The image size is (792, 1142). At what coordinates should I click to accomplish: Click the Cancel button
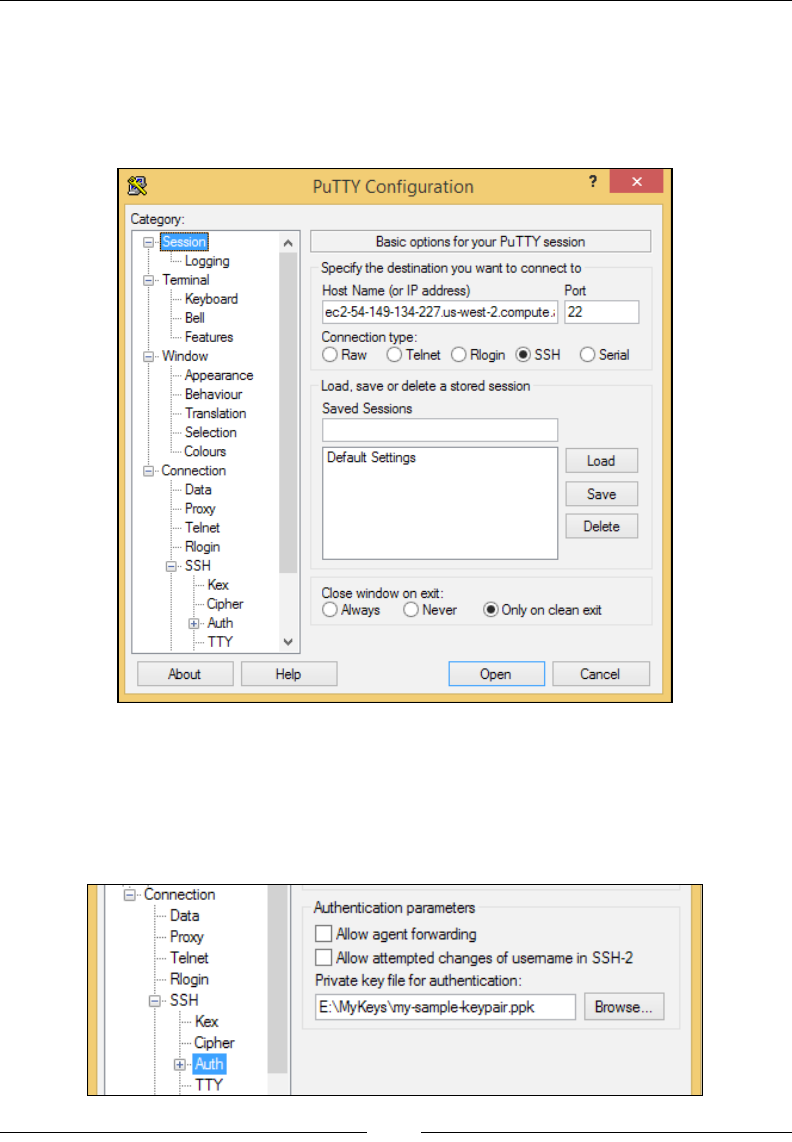click(600, 674)
